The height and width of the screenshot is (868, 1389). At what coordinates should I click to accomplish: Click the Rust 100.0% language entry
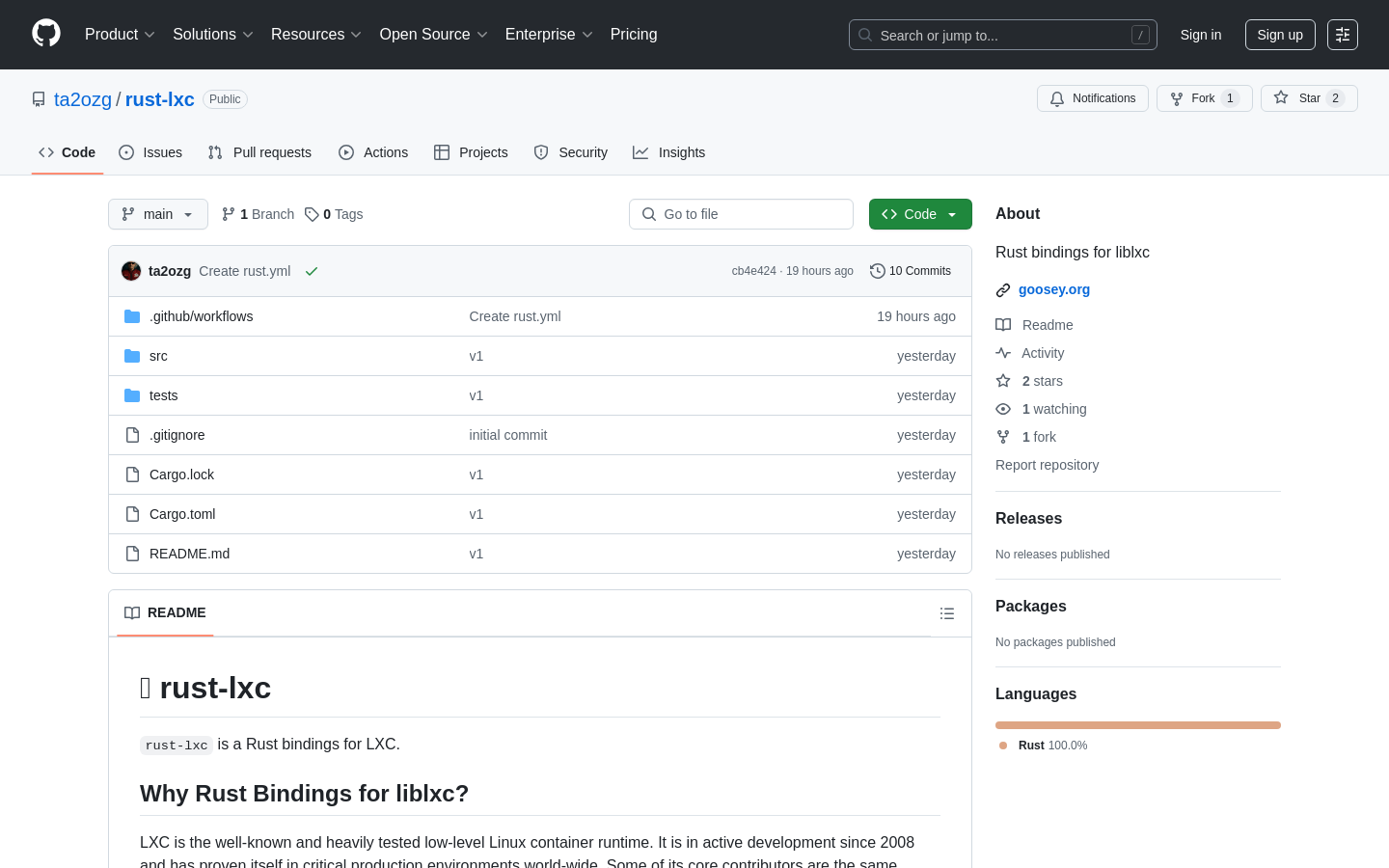[1044, 746]
